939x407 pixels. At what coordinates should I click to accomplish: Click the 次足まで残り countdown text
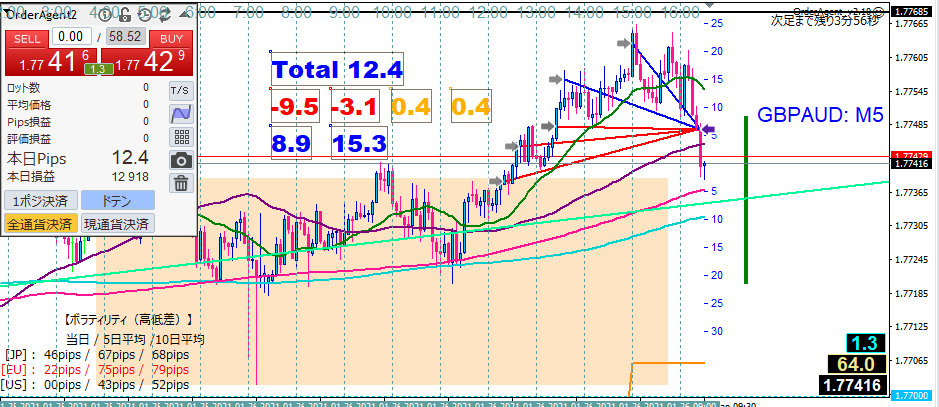pos(827,20)
